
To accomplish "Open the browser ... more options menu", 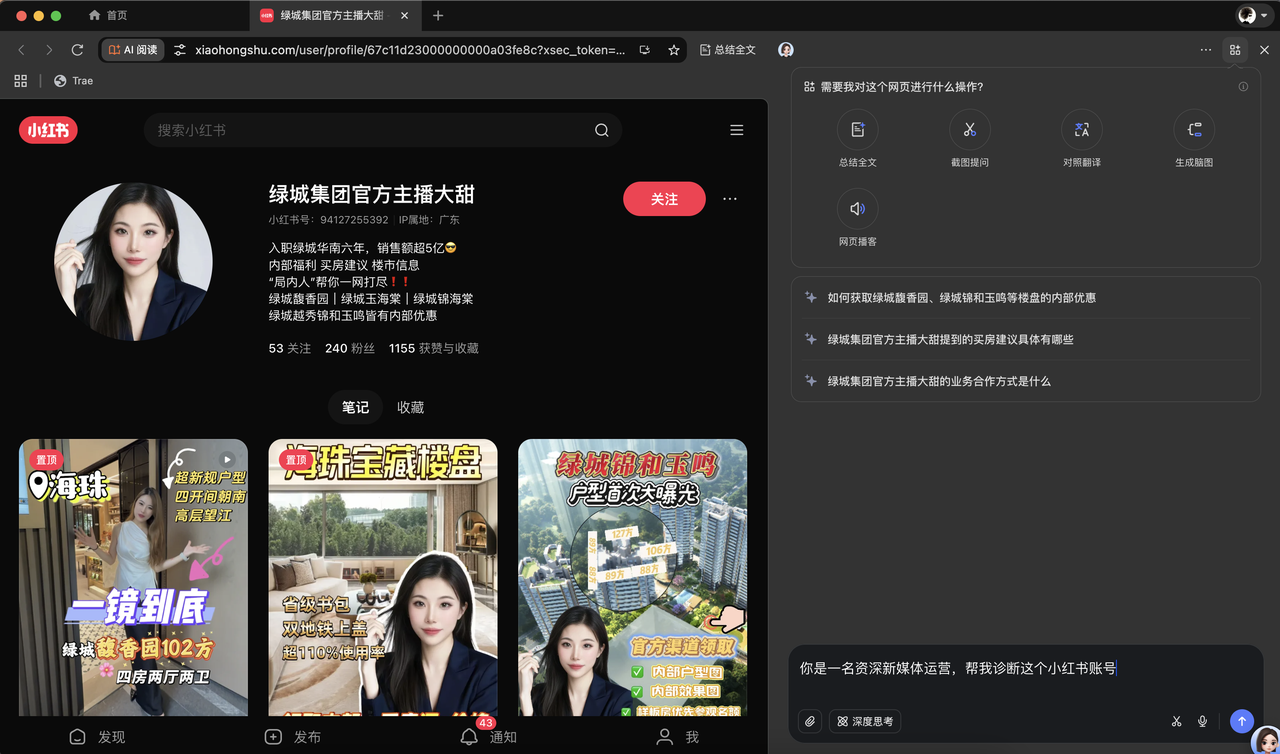I will coord(1206,49).
